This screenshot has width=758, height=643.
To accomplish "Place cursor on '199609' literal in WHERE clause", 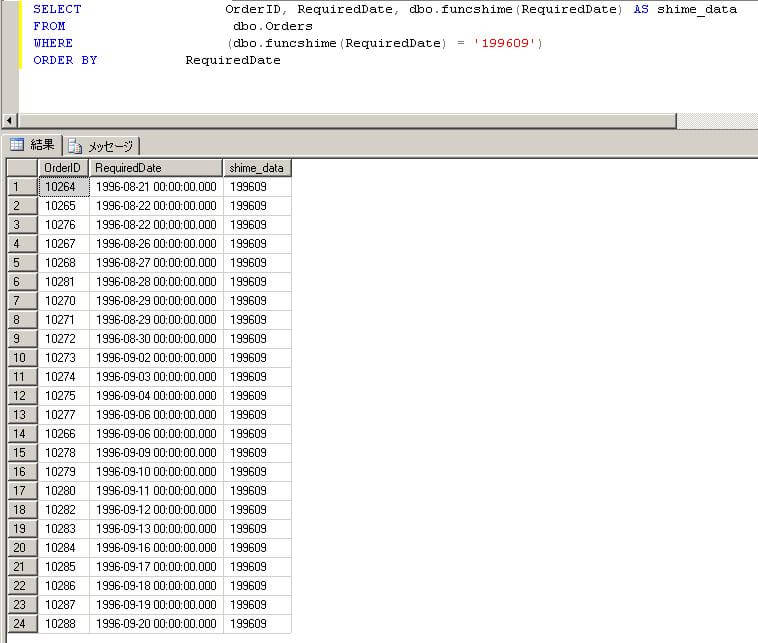I will point(503,43).
